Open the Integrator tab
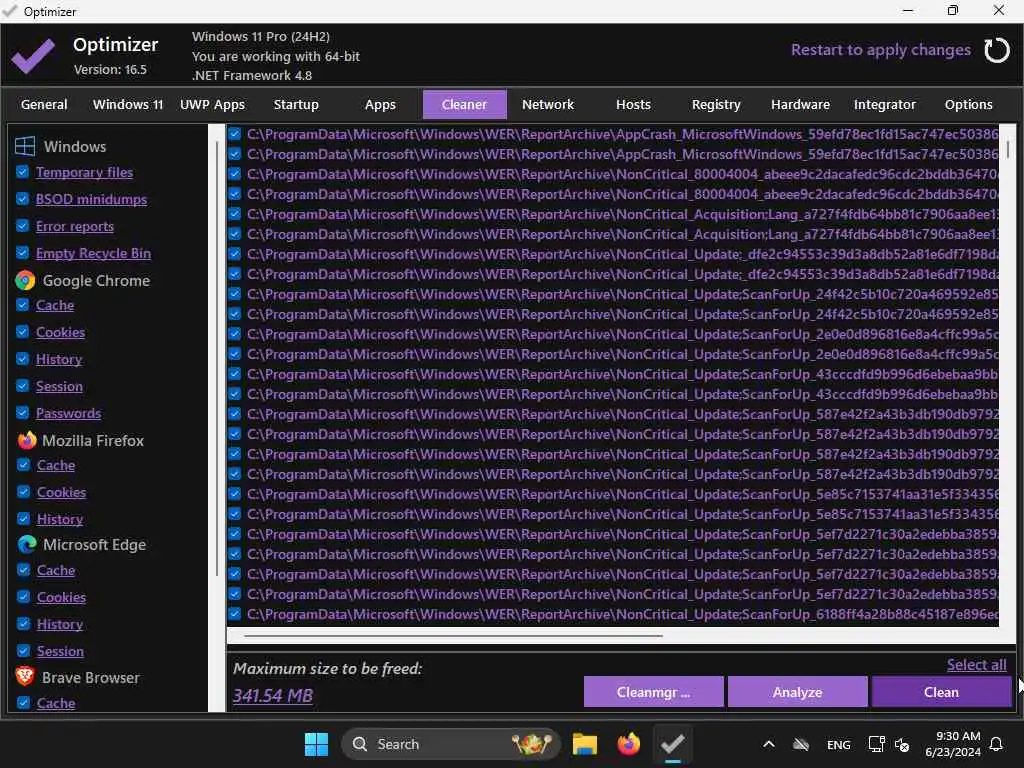This screenshot has width=1024, height=768. point(885,104)
